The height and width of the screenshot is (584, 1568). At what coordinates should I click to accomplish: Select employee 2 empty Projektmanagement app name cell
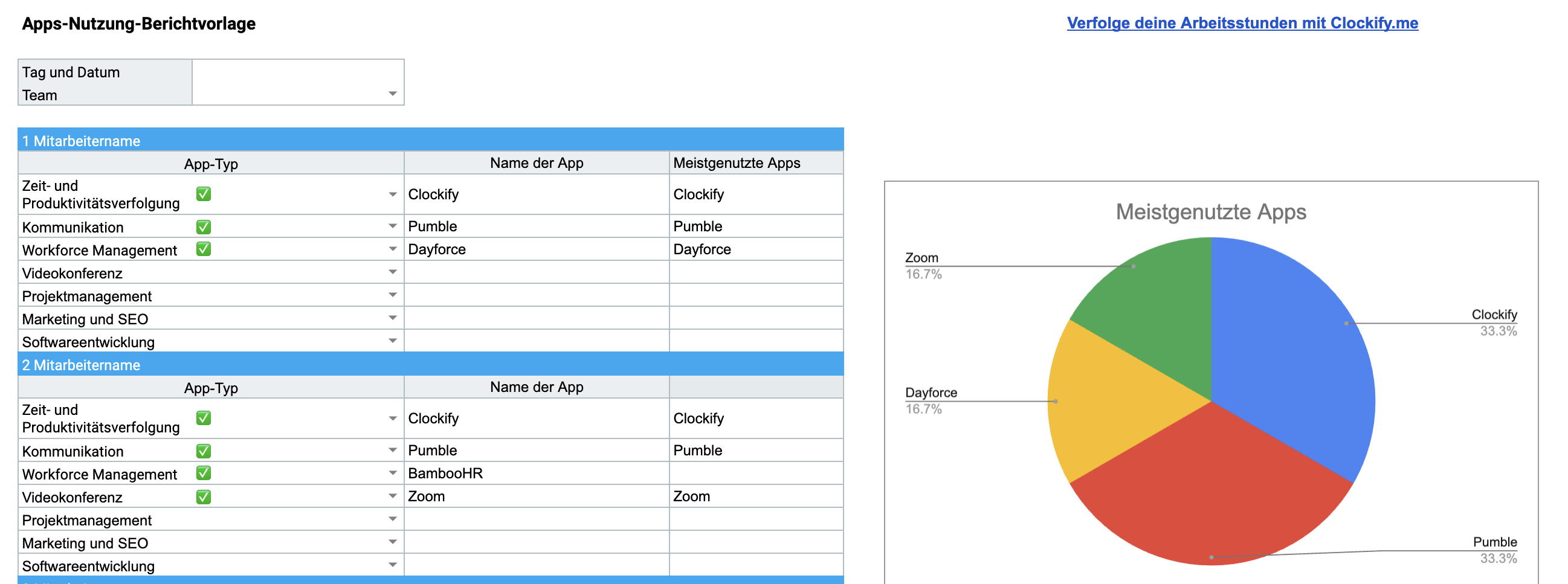[x=537, y=519]
